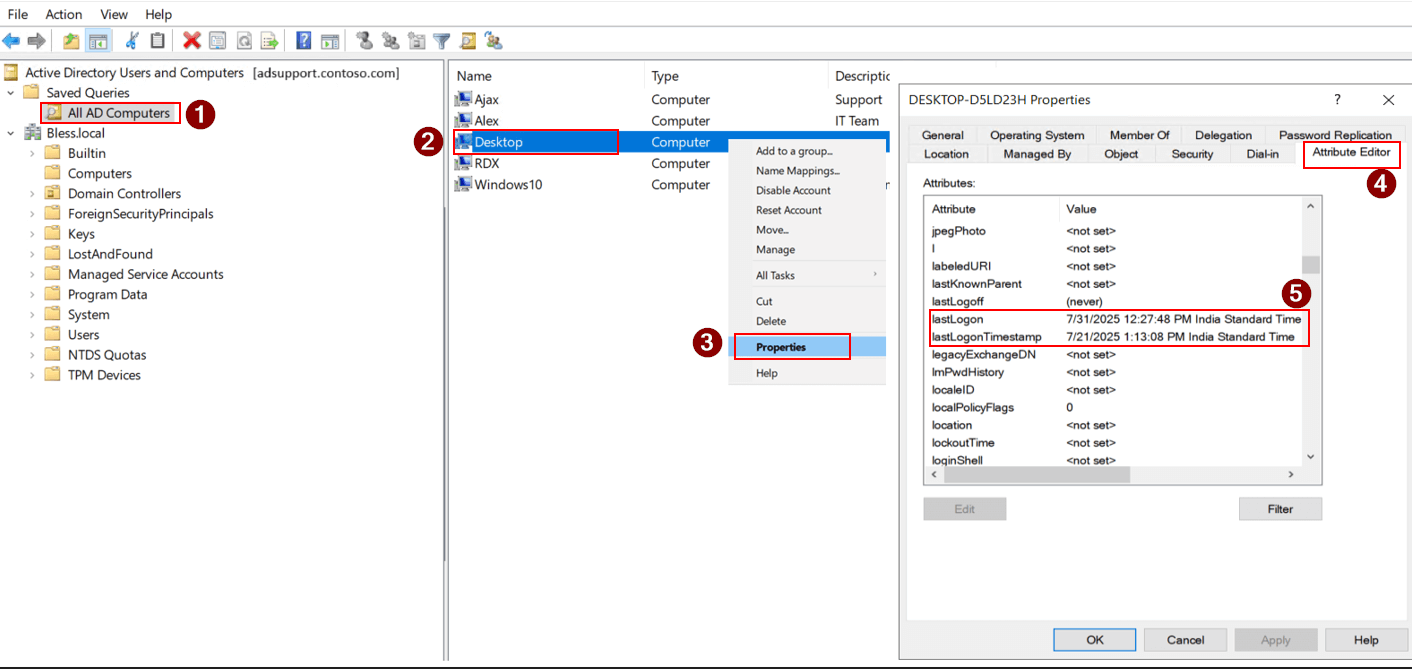Create a new group using the toolbar icon
Screen dimensions: 1412x669
pyautogui.click(x=391, y=40)
